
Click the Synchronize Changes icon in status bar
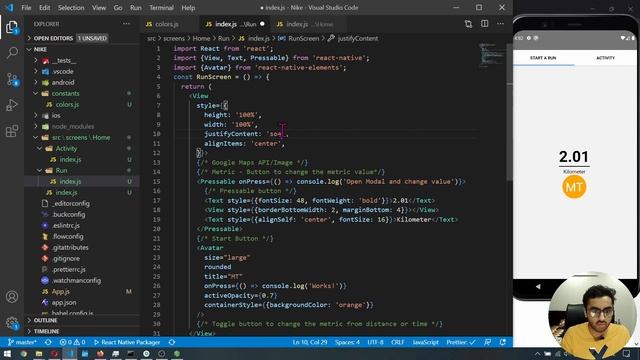click(48, 342)
